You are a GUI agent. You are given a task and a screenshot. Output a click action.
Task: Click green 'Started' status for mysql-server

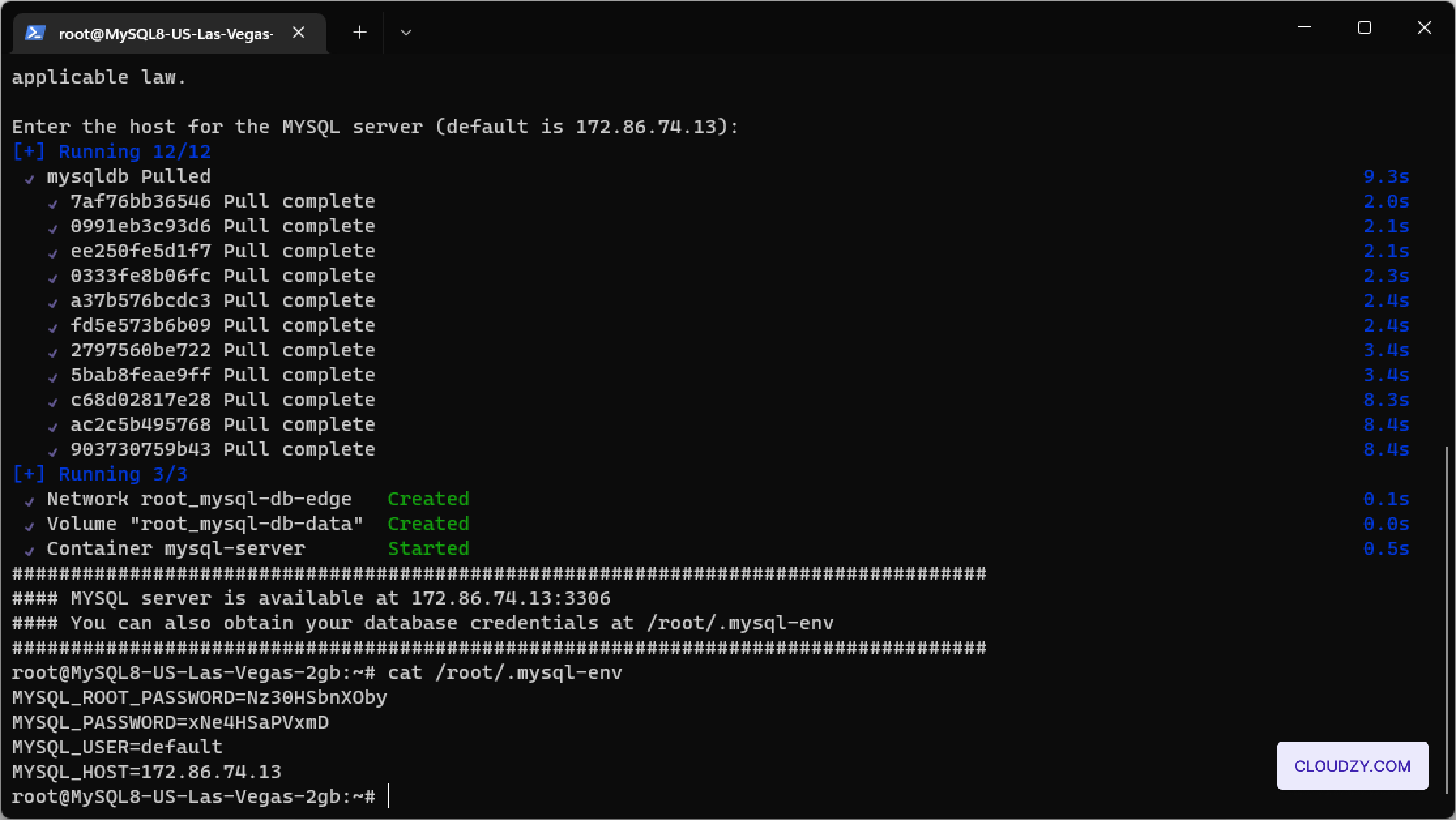tap(428, 549)
